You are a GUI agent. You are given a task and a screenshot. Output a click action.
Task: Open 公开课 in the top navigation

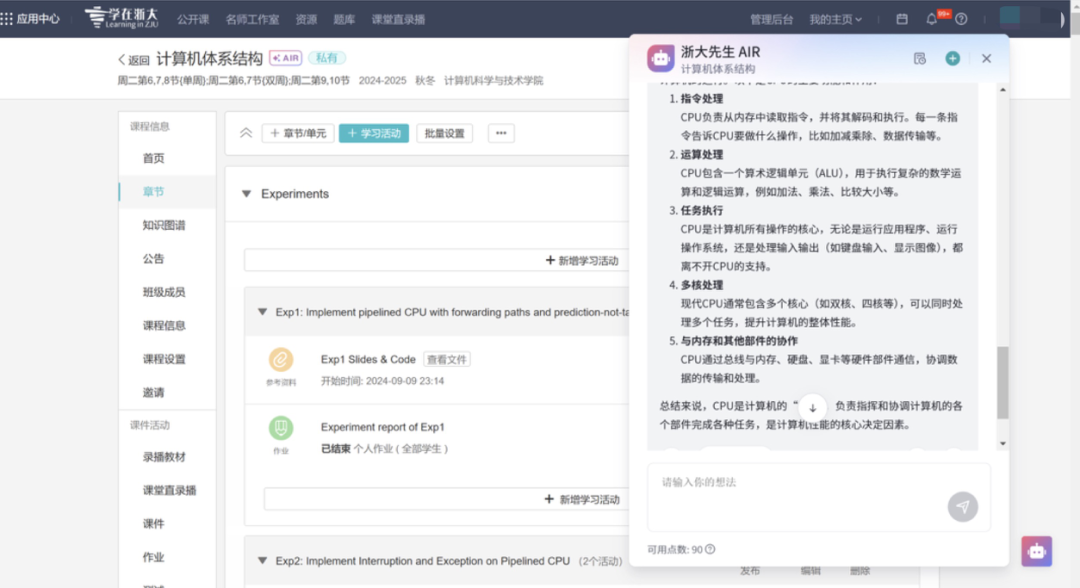tap(193, 19)
